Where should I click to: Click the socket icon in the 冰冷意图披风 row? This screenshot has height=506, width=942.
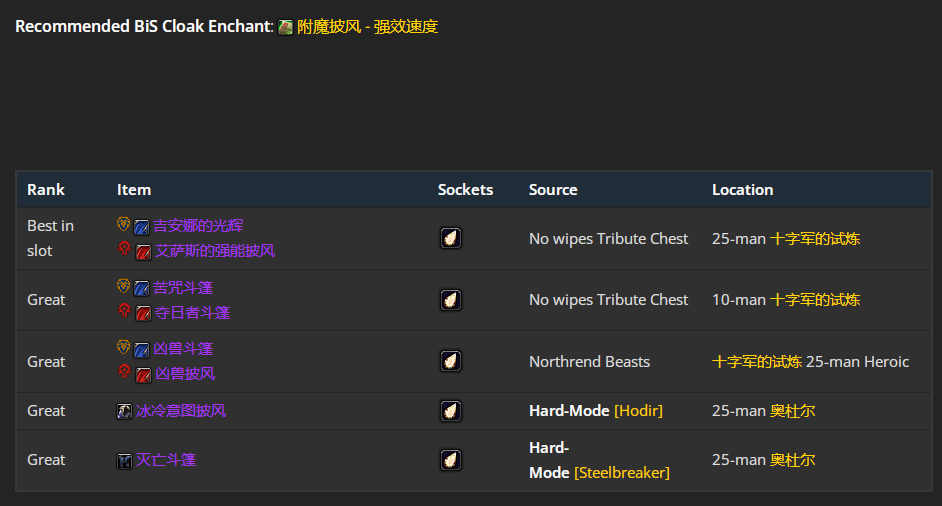coord(451,411)
